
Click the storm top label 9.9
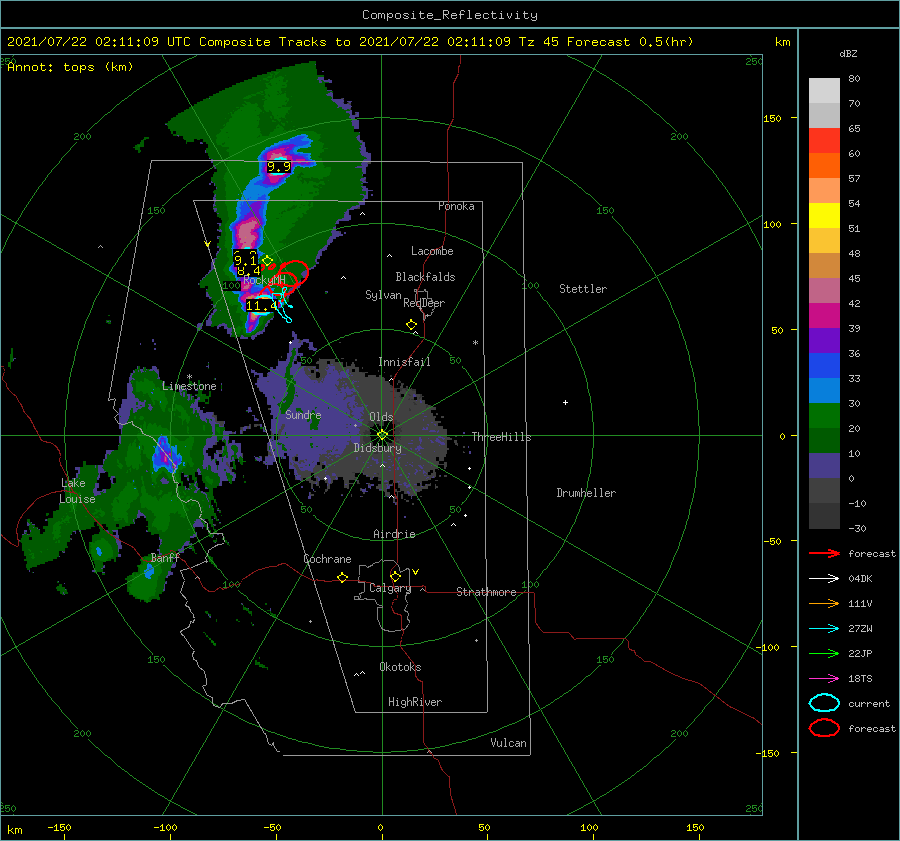click(279, 167)
